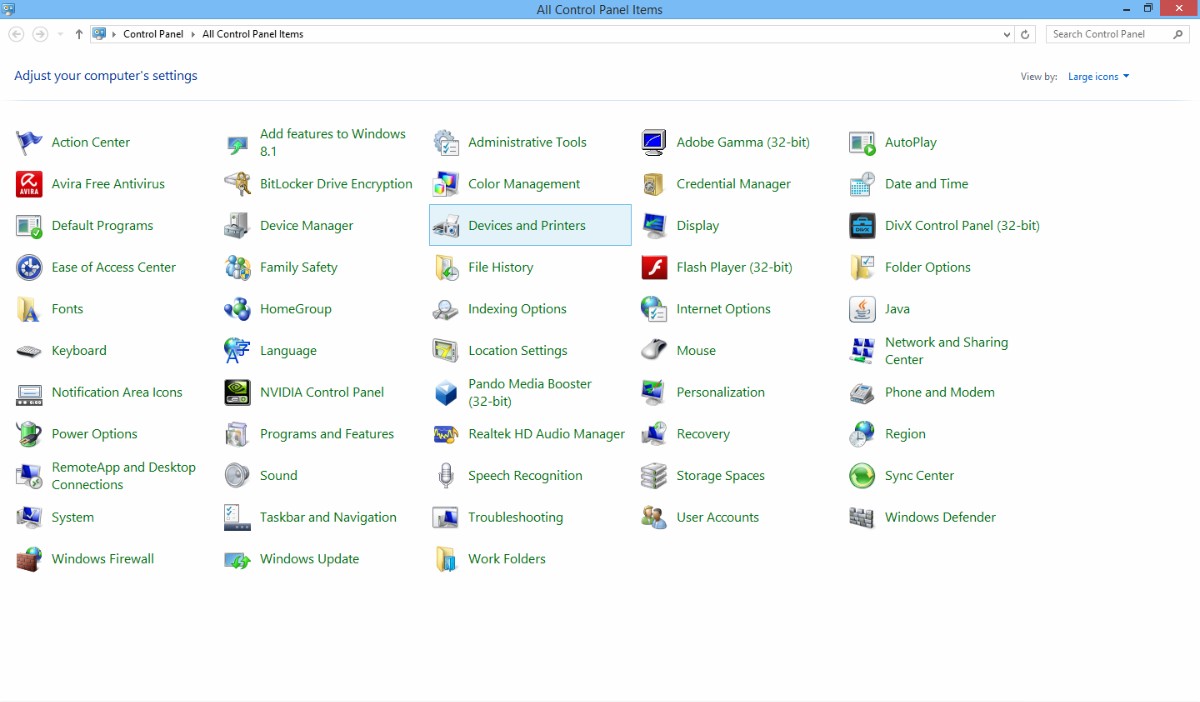Open the Power Options icon
This screenshot has width=1200, height=702.
(x=29, y=434)
